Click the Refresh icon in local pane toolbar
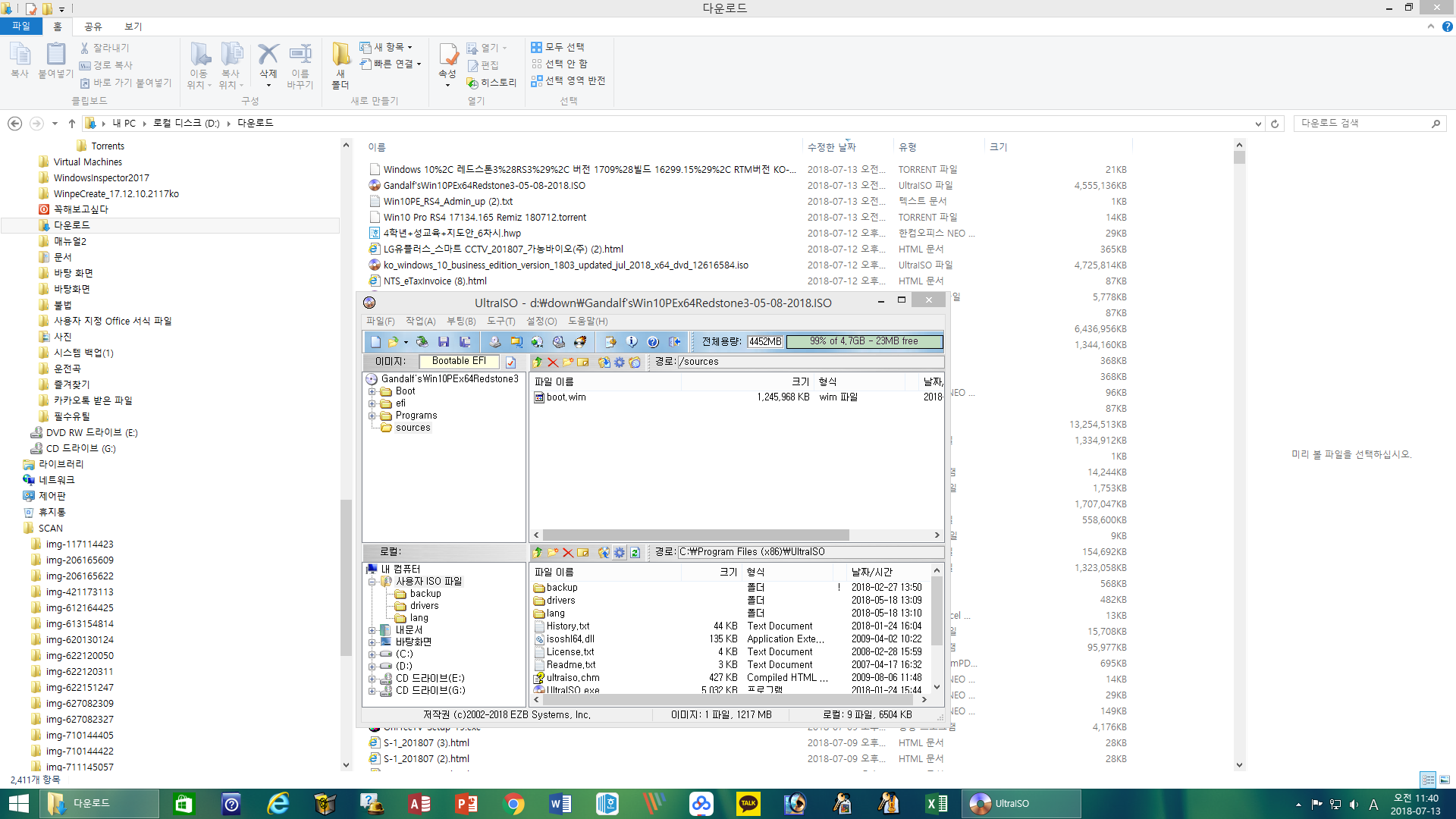Image resolution: width=1456 pixels, height=819 pixels. point(635,553)
